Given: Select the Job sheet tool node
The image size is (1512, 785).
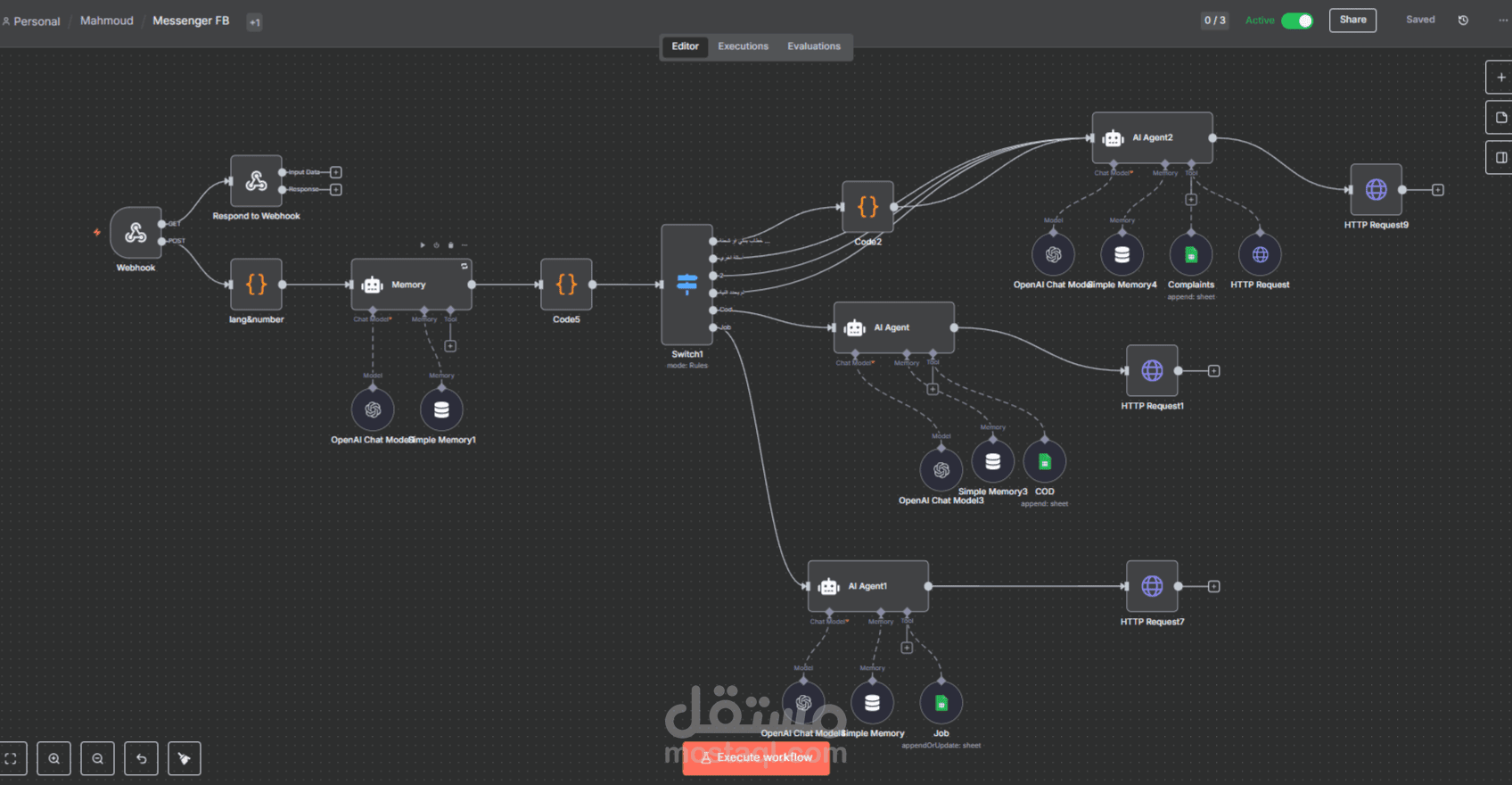Looking at the screenshot, I should [x=941, y=704].
